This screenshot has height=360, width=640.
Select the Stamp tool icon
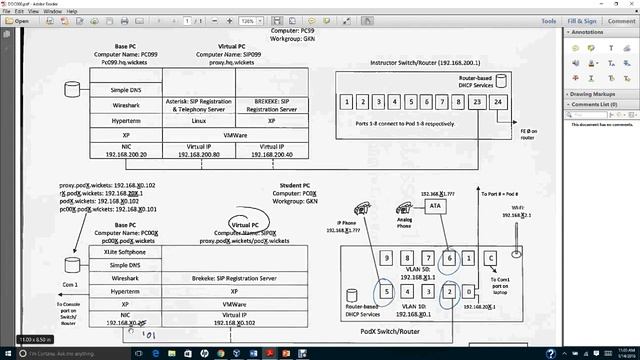click(591, 63)
